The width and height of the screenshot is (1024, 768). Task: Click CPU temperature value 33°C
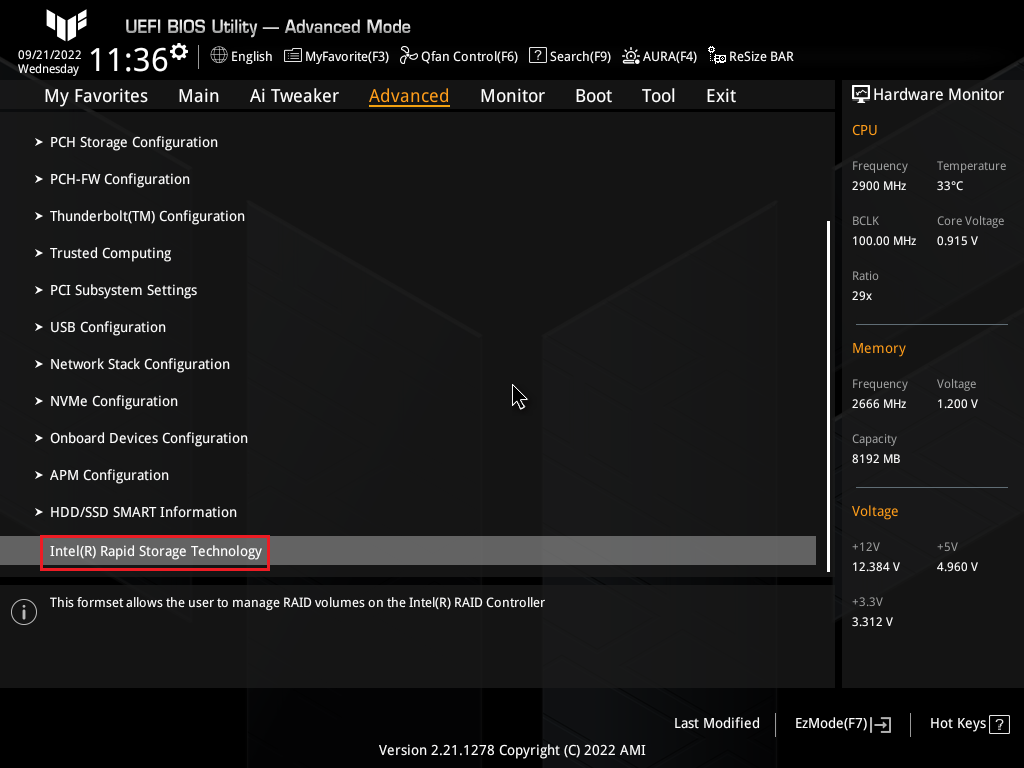tap(950, 186)
